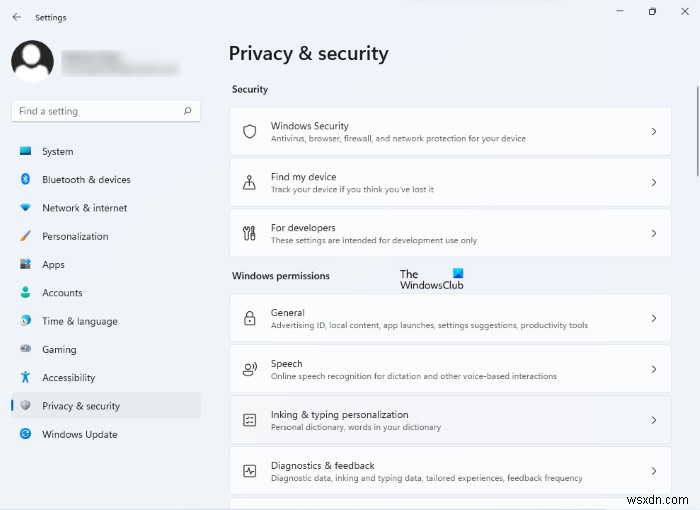700x510 pixels.
Task: Click the Gaming controller icon
Action: coord(25,349)
